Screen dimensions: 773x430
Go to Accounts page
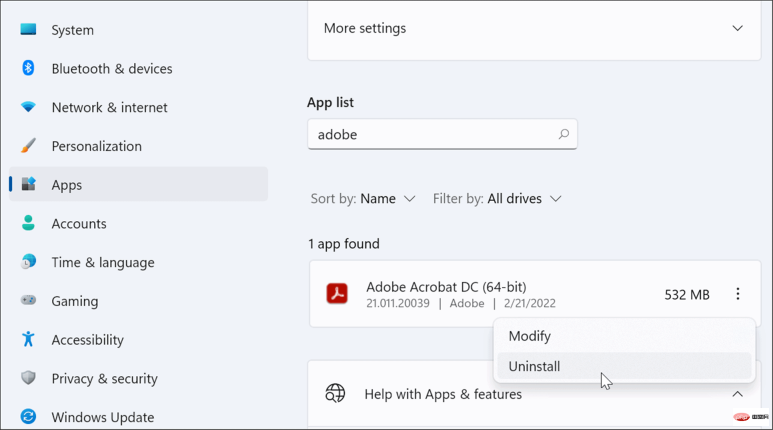79,224
